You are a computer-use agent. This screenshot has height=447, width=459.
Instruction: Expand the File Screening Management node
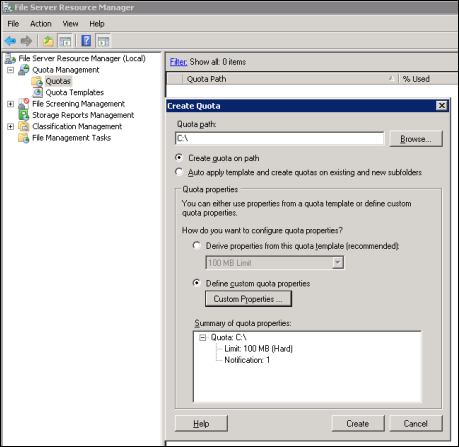point(11,104)
